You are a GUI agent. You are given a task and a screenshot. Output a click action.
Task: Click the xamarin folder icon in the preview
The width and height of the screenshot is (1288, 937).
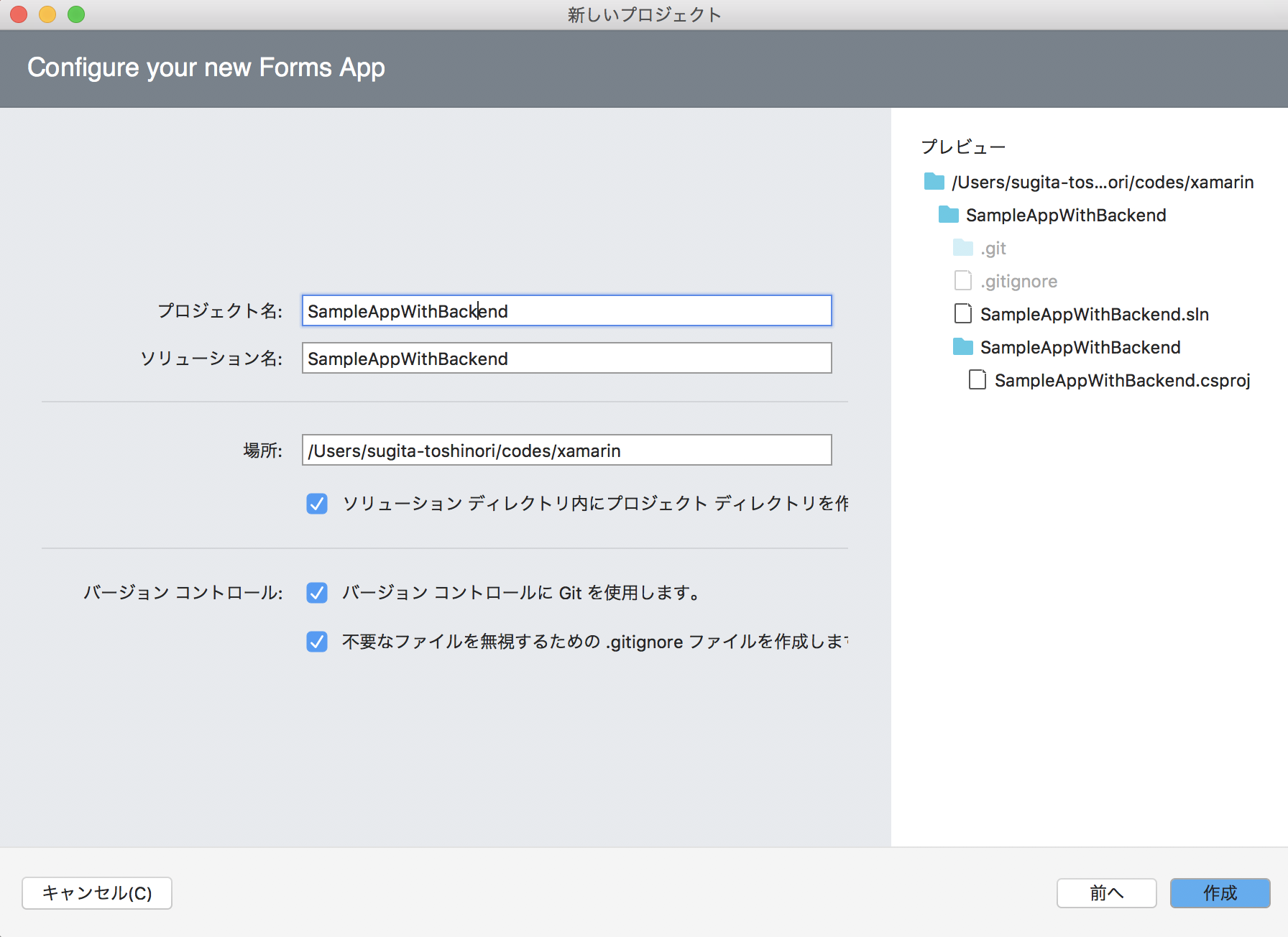pos(933,182)
